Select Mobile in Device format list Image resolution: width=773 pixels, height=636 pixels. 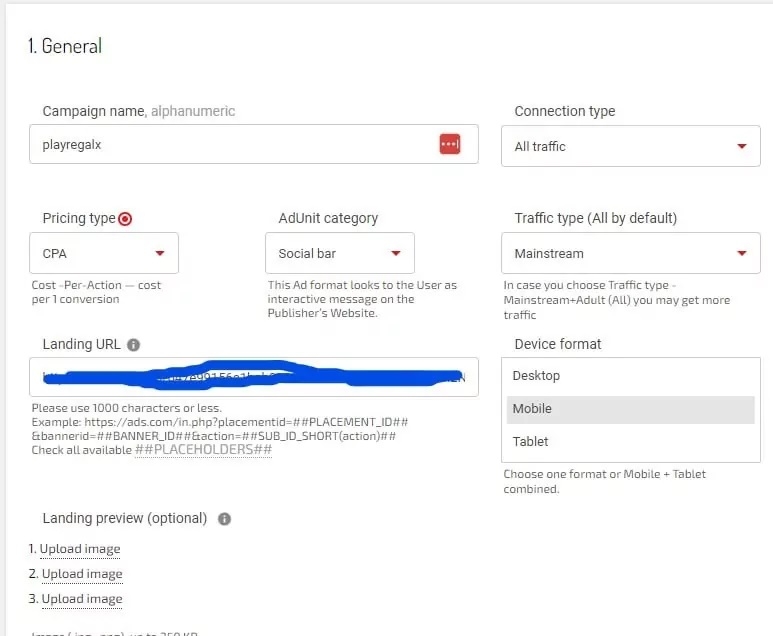pos(630,409)
